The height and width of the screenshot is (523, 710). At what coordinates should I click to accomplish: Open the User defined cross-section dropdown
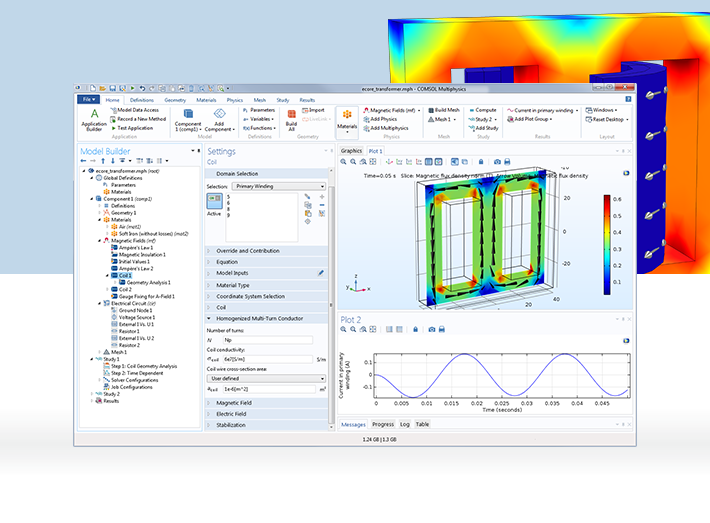click(266, 378)
